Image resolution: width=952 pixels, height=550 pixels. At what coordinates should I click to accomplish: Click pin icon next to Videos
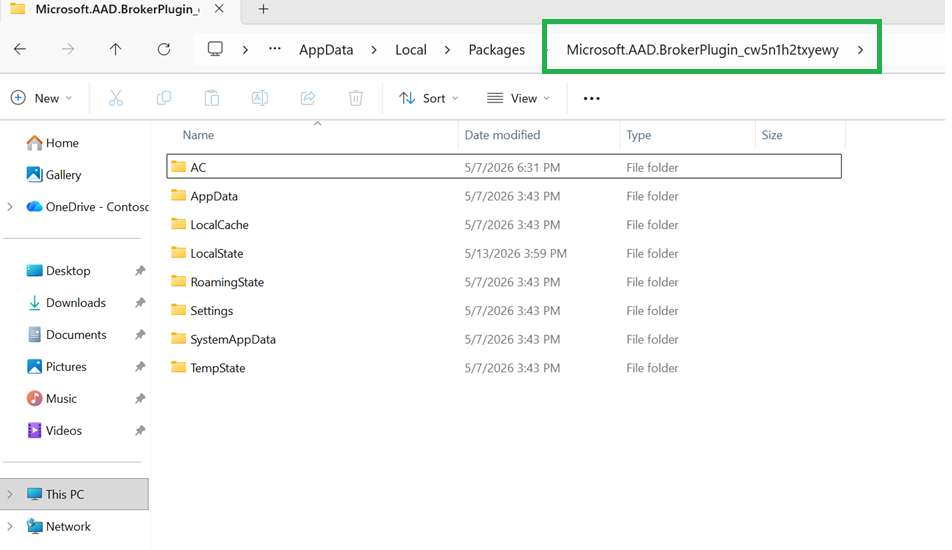pyautogui.click(x=140, y=430)
